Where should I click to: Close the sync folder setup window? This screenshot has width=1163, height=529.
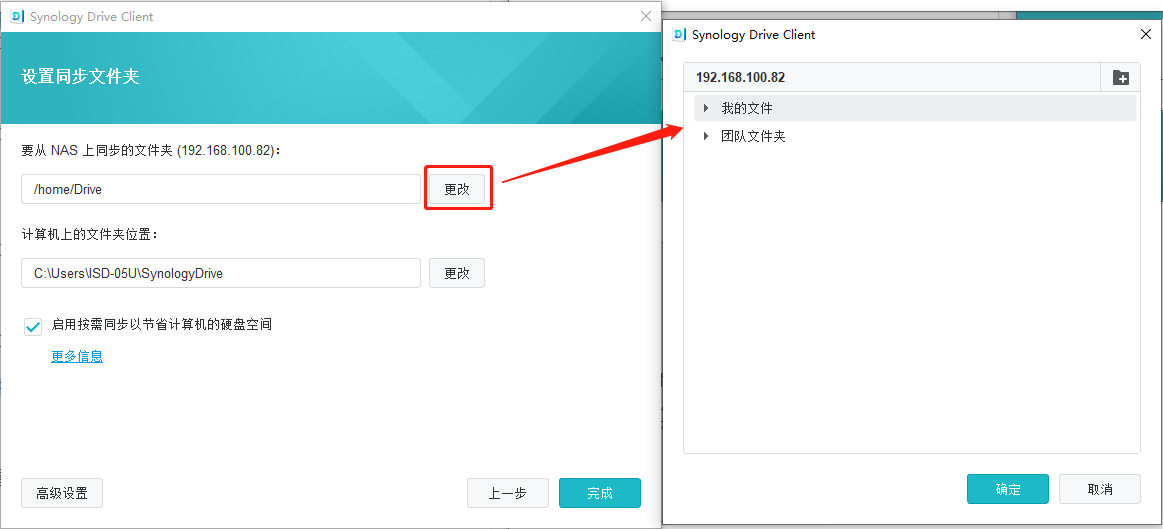coord(646,16)
